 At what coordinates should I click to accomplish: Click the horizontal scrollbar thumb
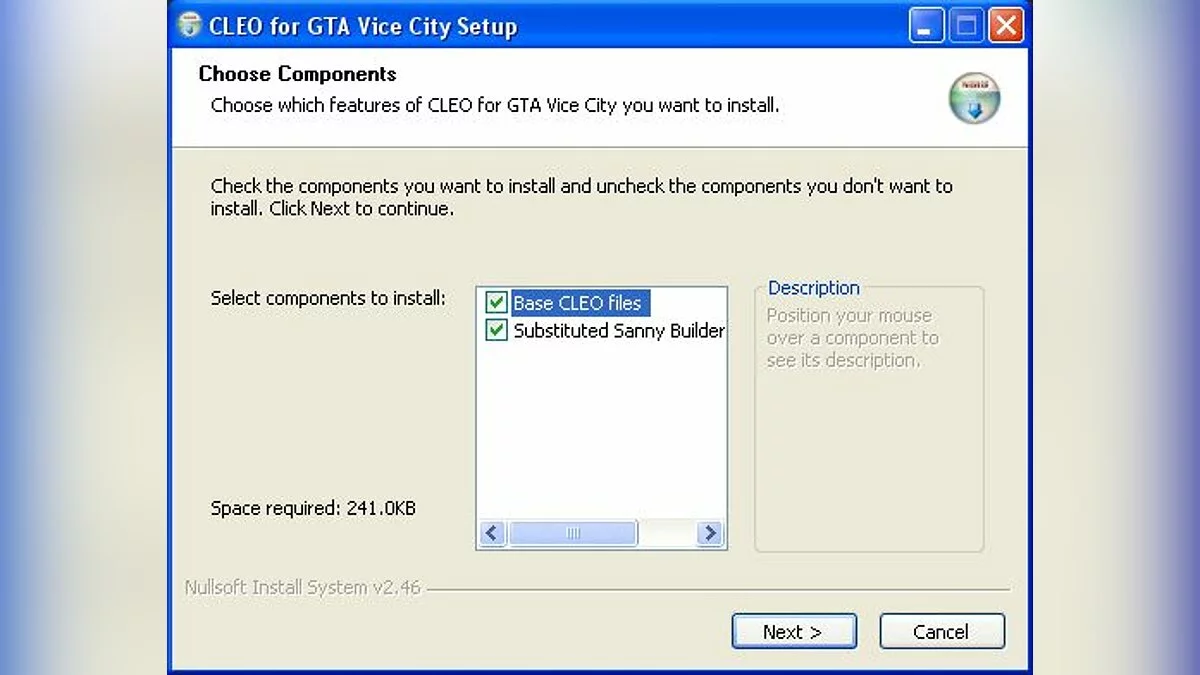click(573, 534)
